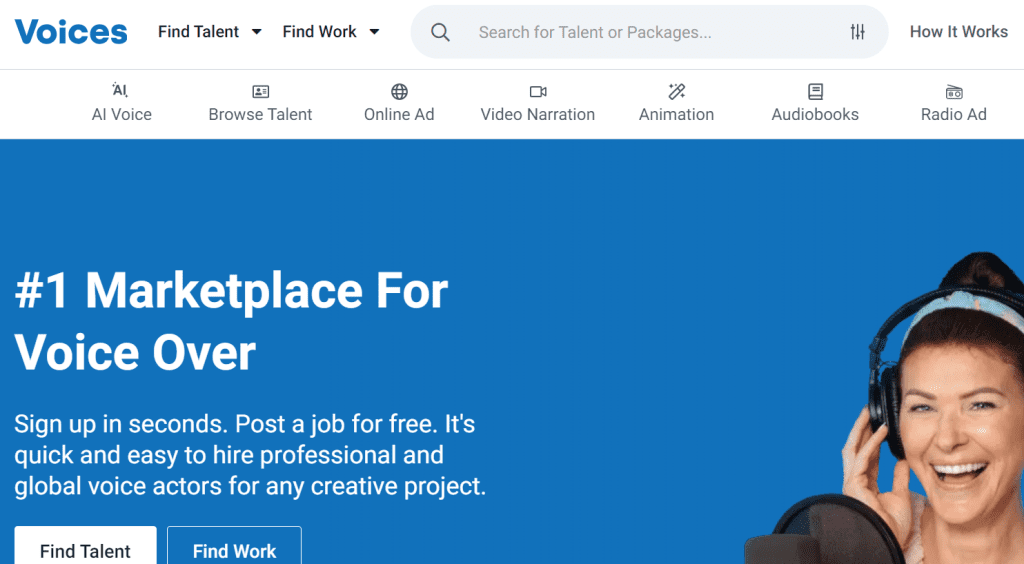The image size is (1024, 564).
Task: Open the Find Talent navigation menu
Action: pyautogui.click(x=198, y=32)
